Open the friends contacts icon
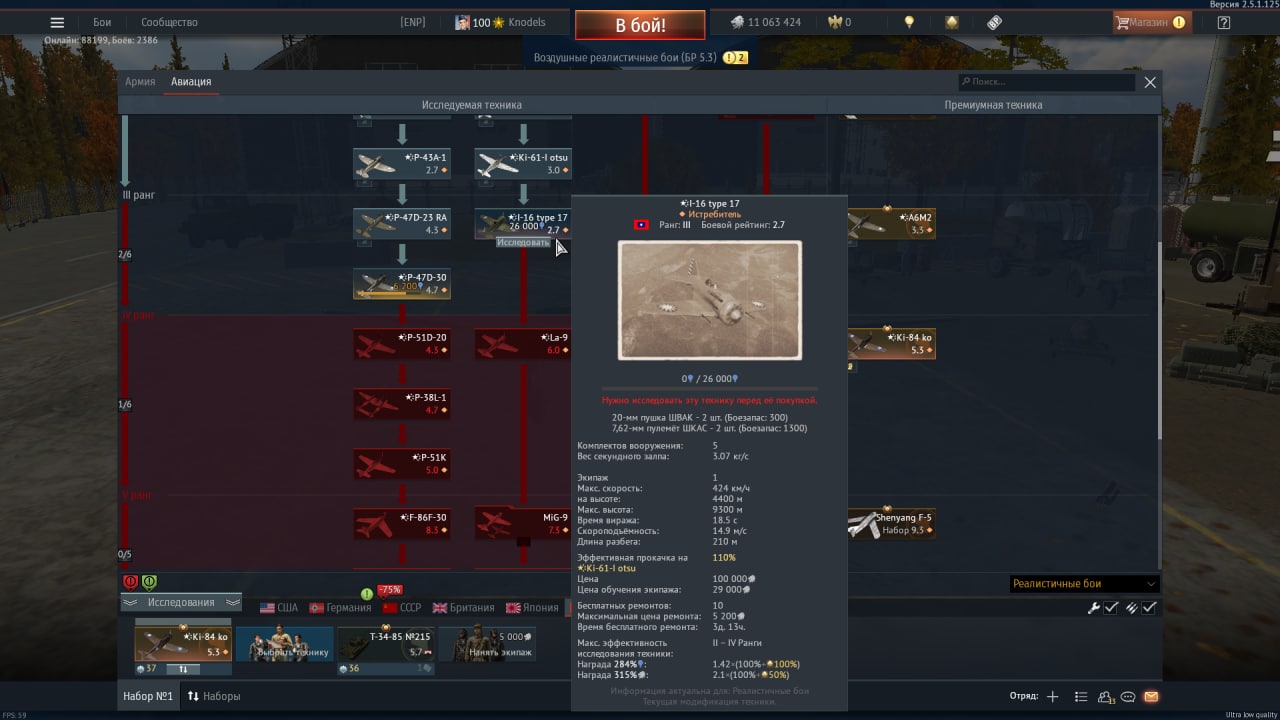This screenshot has width=1280, height=720. click(1106, 697)
